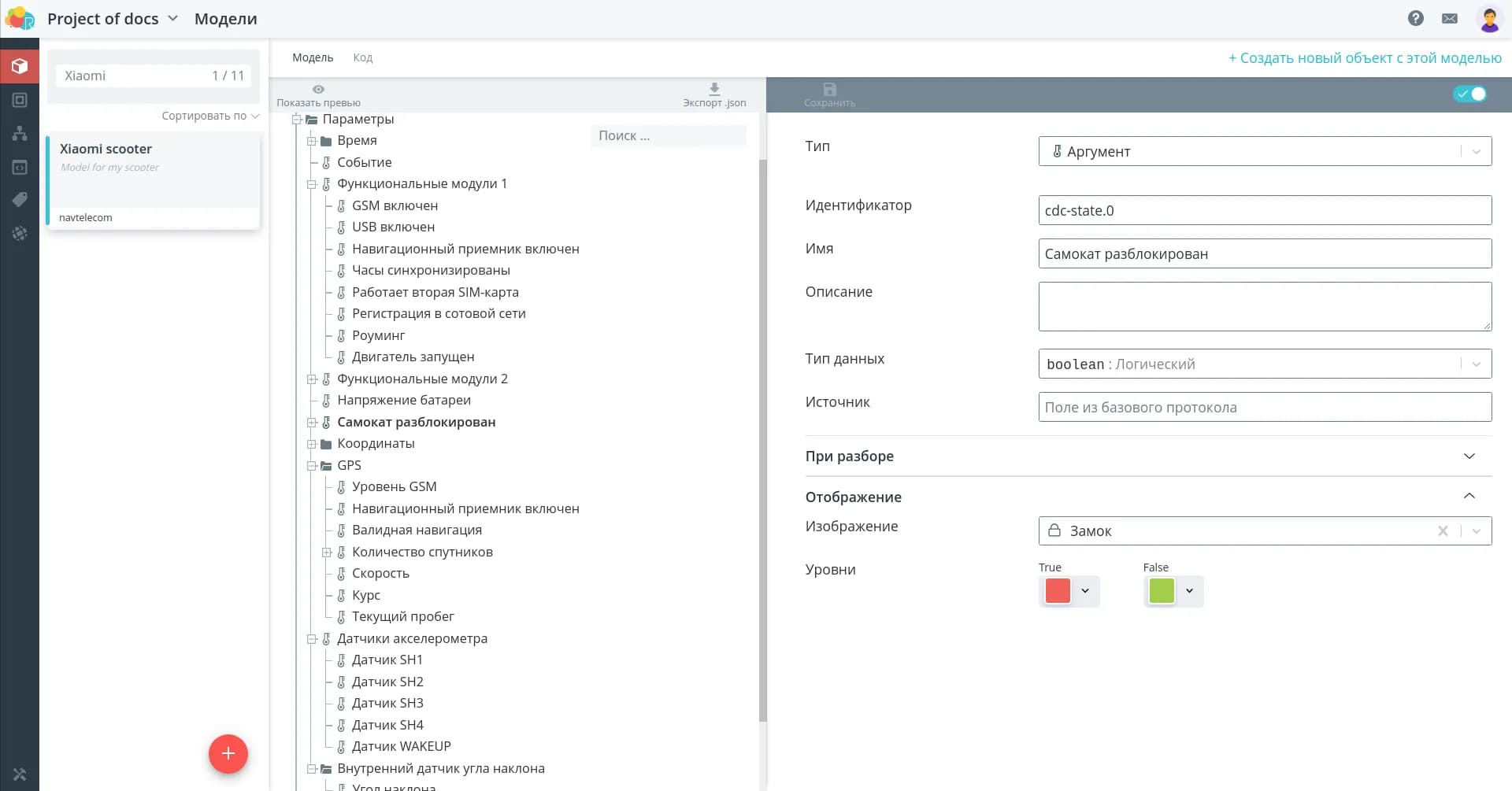Collapse the Функциональные модули 1 tree node
Image resolution: width=1512 pixels, height=791 pixels.
(312, 184)
